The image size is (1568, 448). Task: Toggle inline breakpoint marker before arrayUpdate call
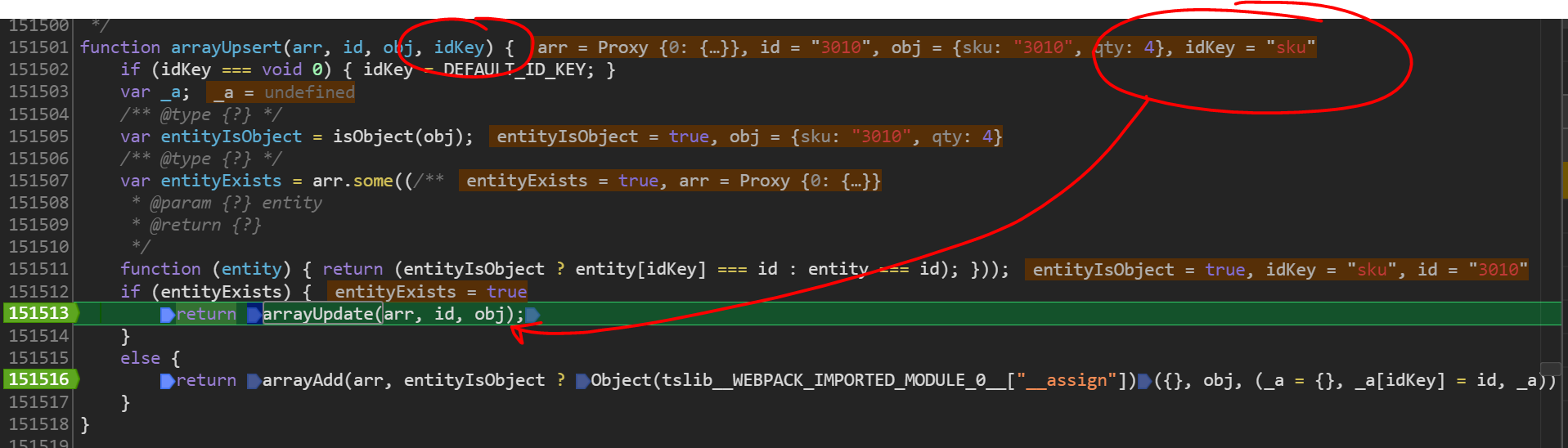coord(254,315)
